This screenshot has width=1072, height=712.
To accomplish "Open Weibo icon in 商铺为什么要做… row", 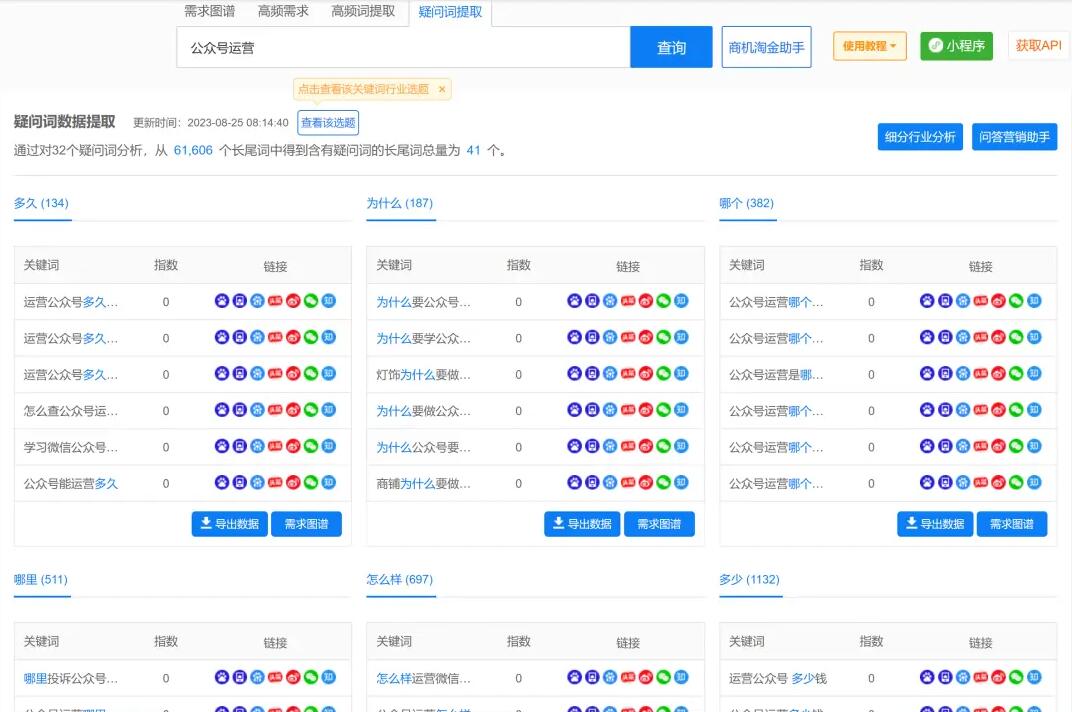I will (646, 482).
